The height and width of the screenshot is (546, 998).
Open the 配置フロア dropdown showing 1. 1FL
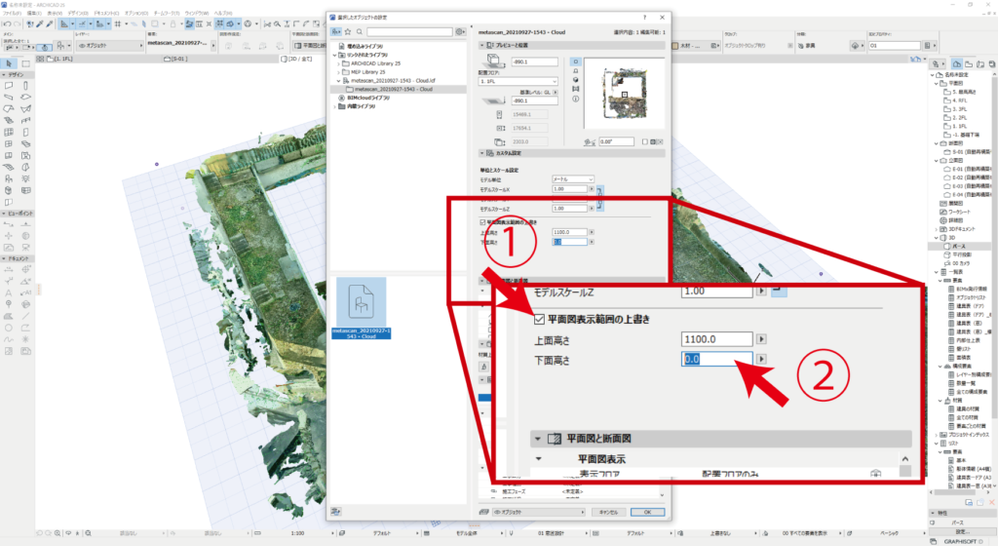click(x=518, y=81)
